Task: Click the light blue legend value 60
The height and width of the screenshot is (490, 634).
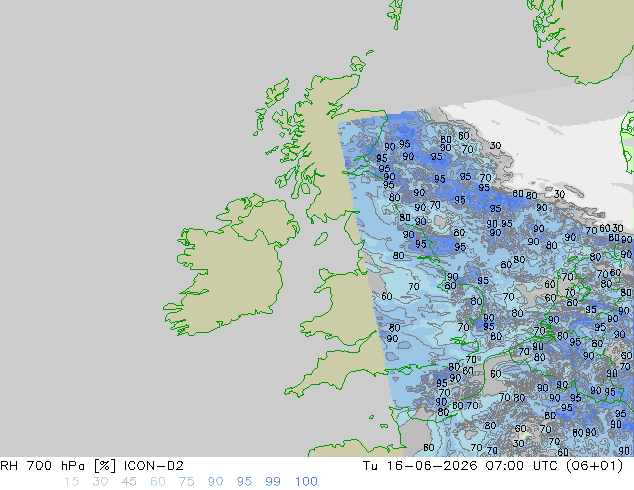Action: point(158,482)
